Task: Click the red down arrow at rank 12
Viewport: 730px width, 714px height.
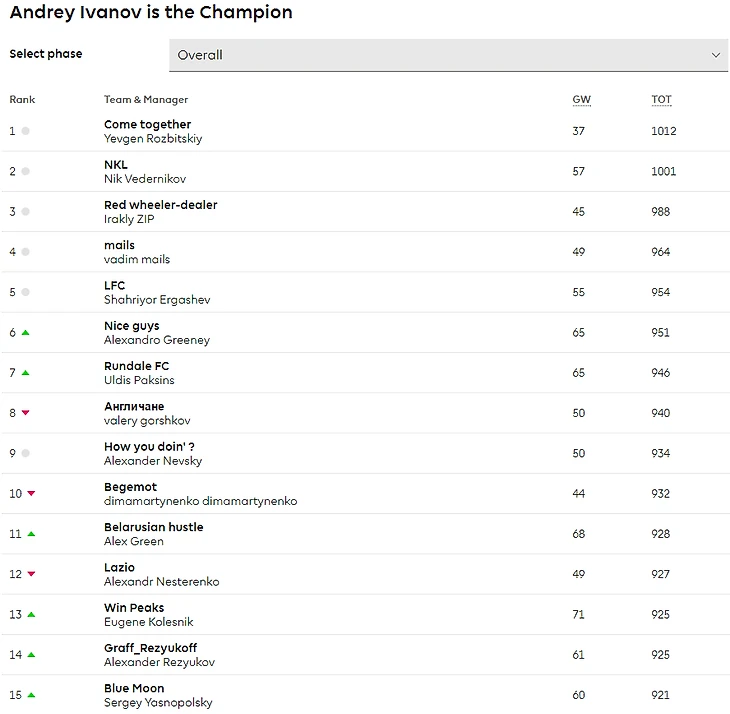Action: (x=31, y=574)
